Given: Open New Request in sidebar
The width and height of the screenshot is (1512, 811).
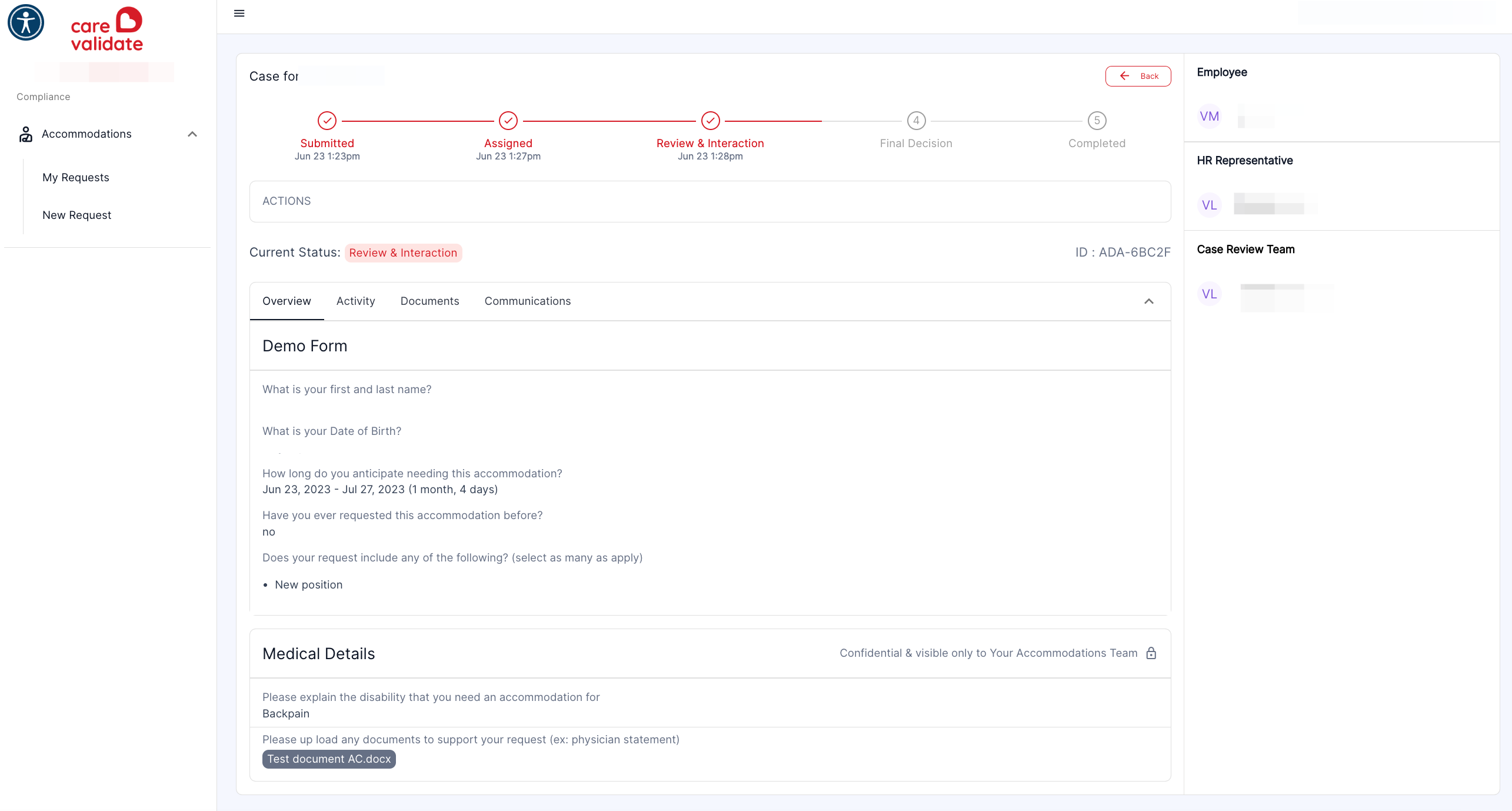Looking at the screenshot, I should (76, 215).
